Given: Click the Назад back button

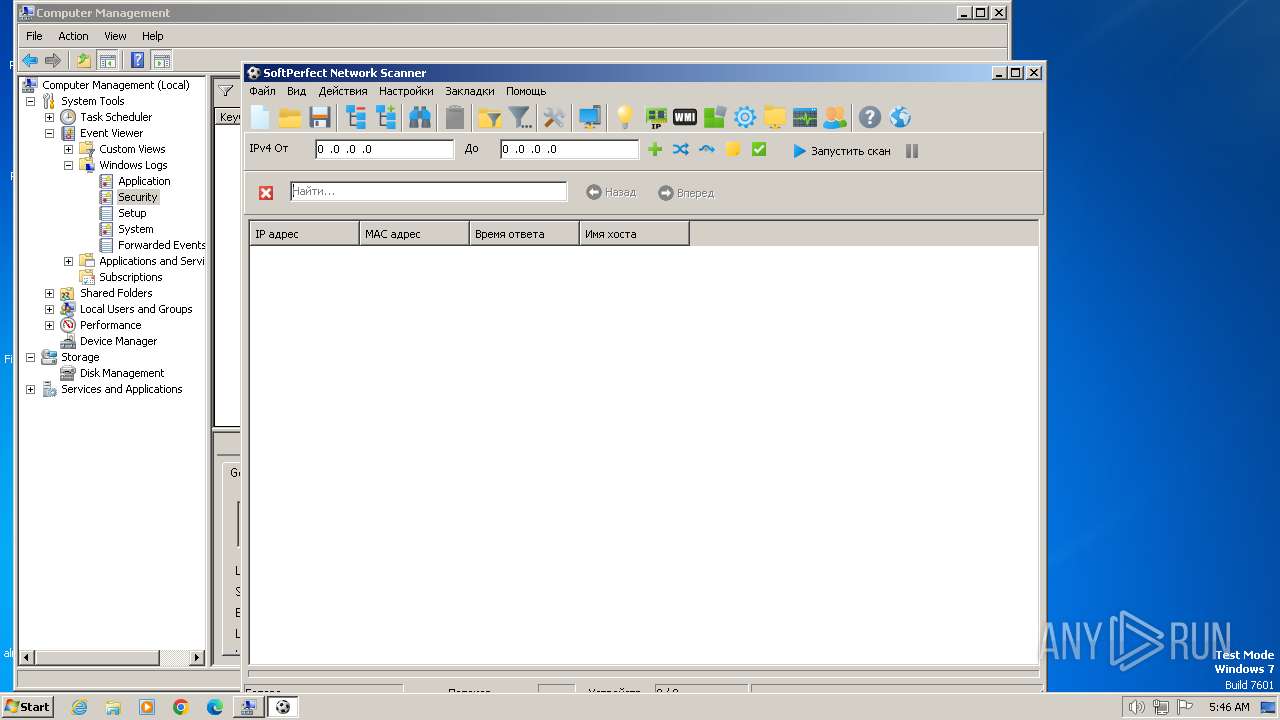Looking at the screenshot, I should click(611, 192).
